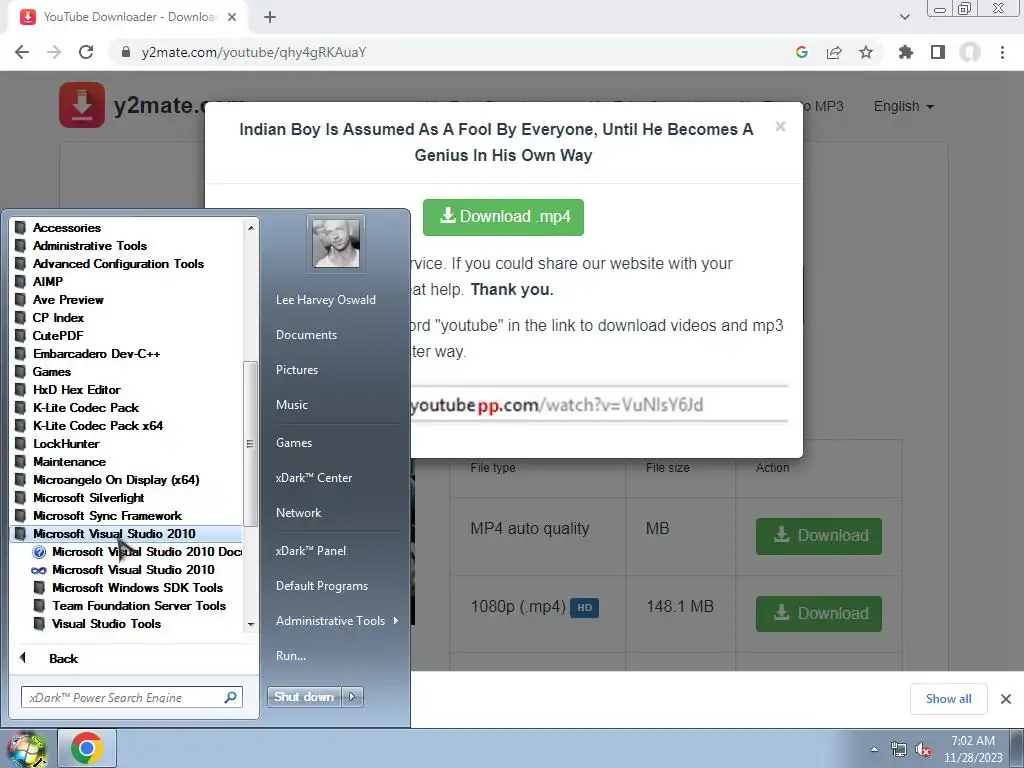Image resolution: width=1024 pixels, height=768 pixels.
Task: Open the Chrome extensions puzzle icon
Action: (x=905, y=52)
